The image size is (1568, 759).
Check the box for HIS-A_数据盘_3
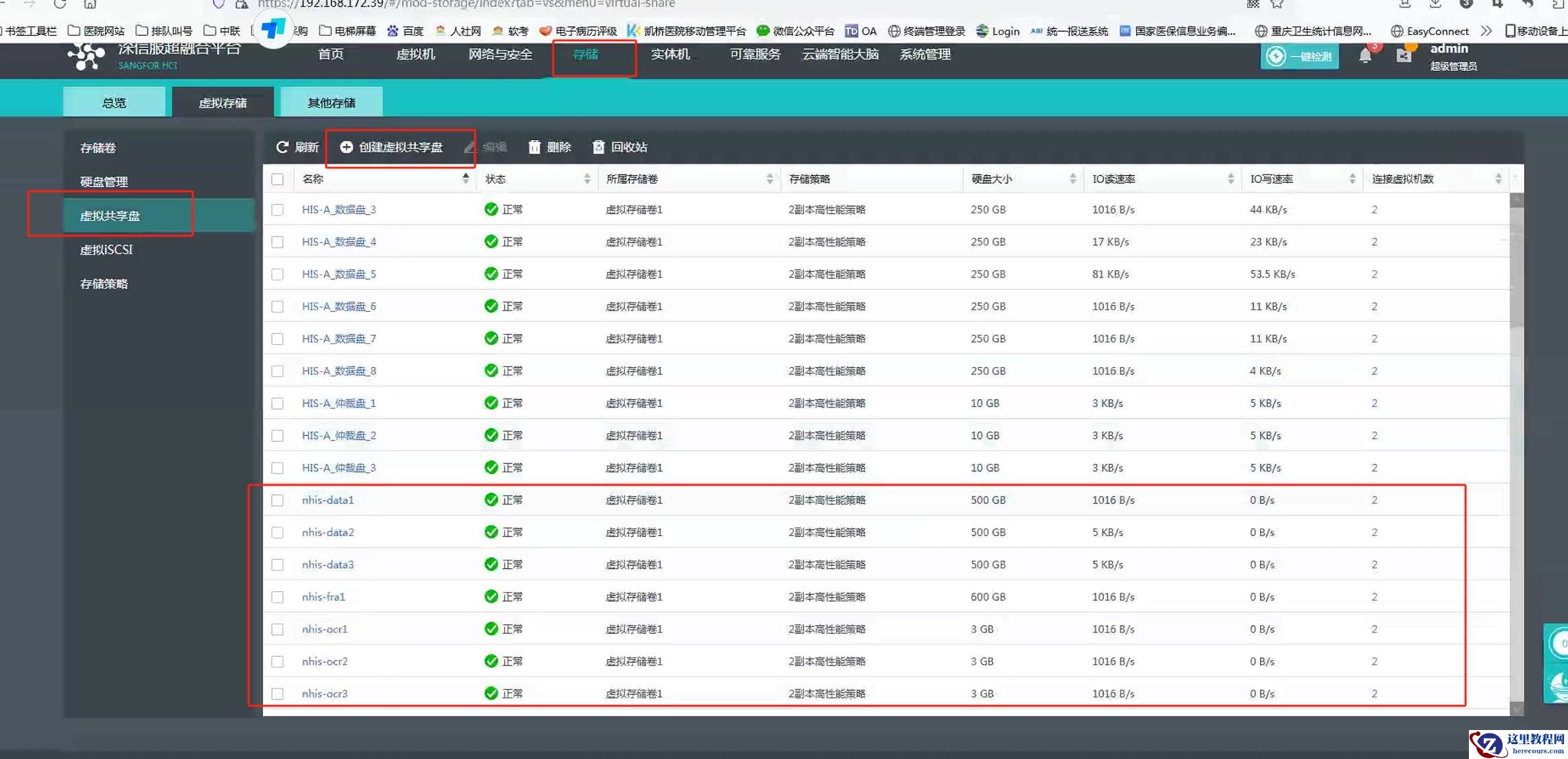tap(278, 209)
